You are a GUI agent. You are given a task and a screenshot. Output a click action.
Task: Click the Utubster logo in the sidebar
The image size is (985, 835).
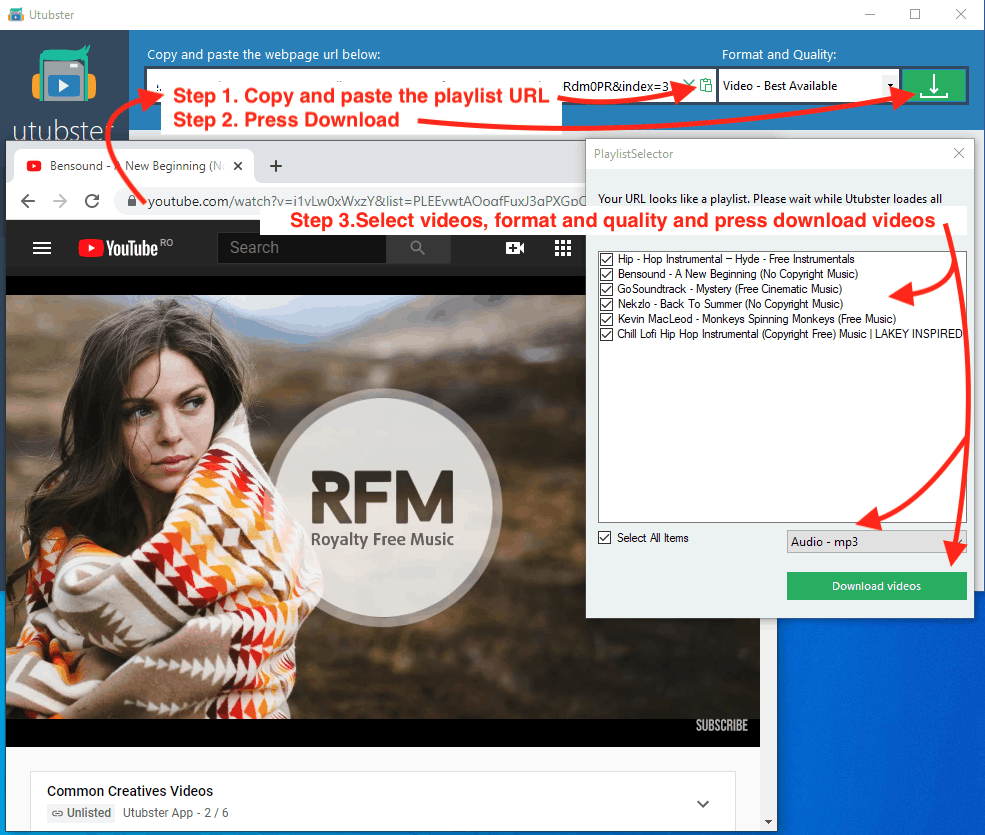pyautogui.click(x=64, y=74)
